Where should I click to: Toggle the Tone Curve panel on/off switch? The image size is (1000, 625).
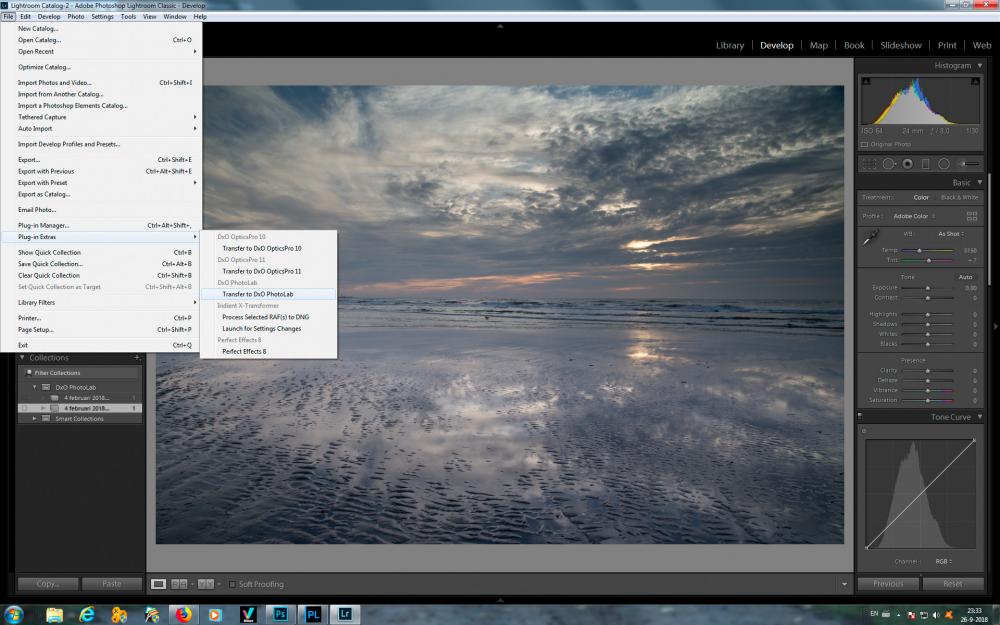(x=860, y=417)
